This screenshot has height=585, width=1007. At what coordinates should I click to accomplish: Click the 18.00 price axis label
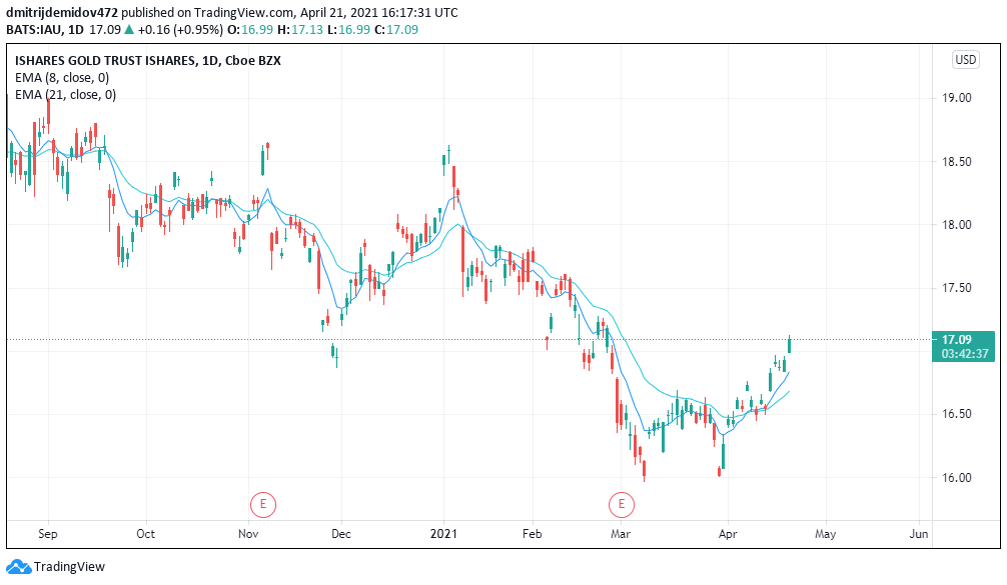(x=957, y=225)
